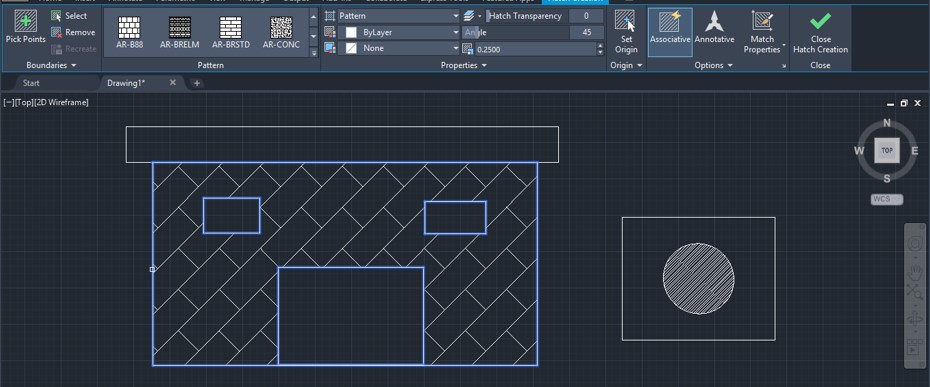Close the Drawing1 tab
Screen dimensions: 930x387
[x=173, y=83]
